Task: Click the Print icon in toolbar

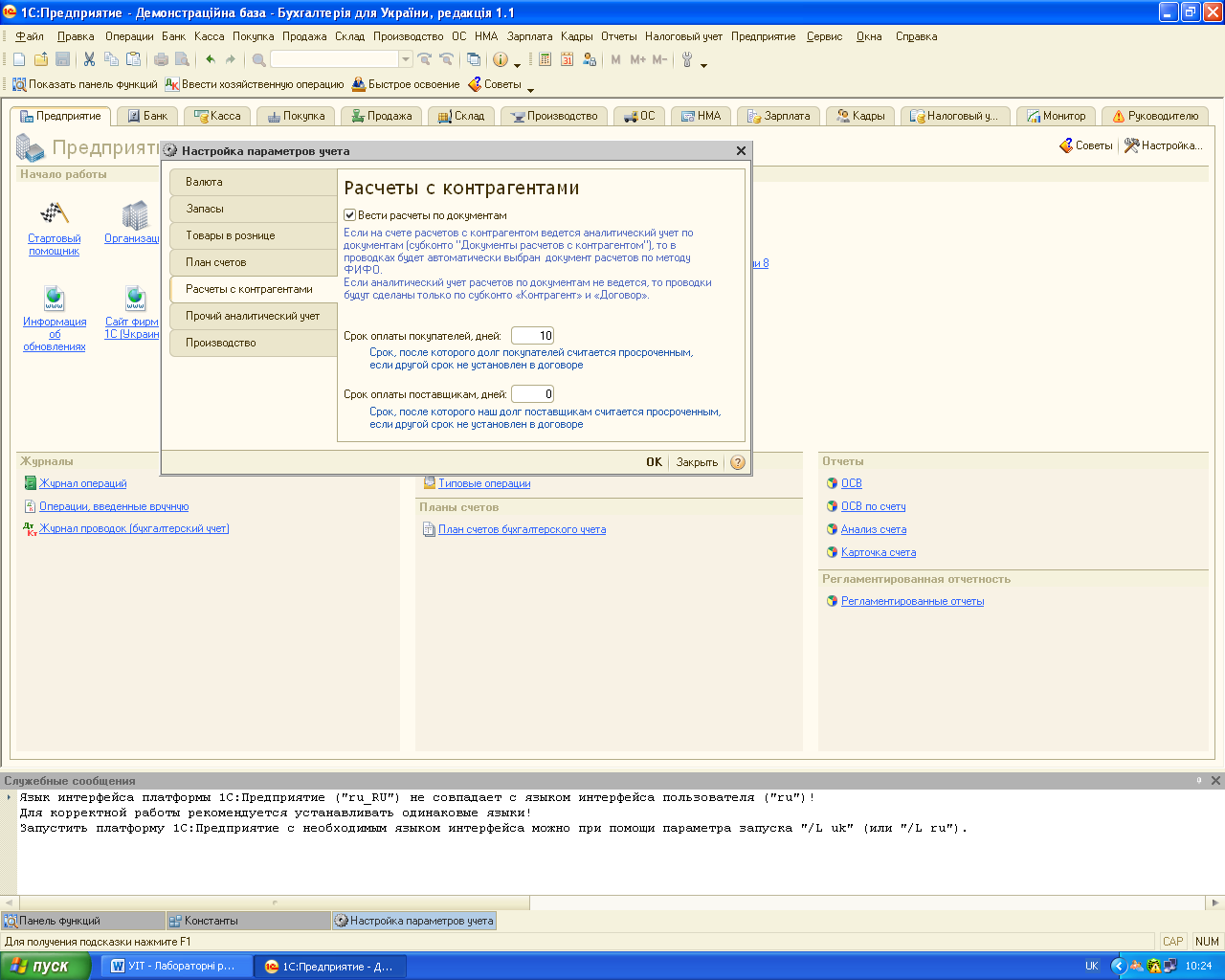Action: (161, 59)
